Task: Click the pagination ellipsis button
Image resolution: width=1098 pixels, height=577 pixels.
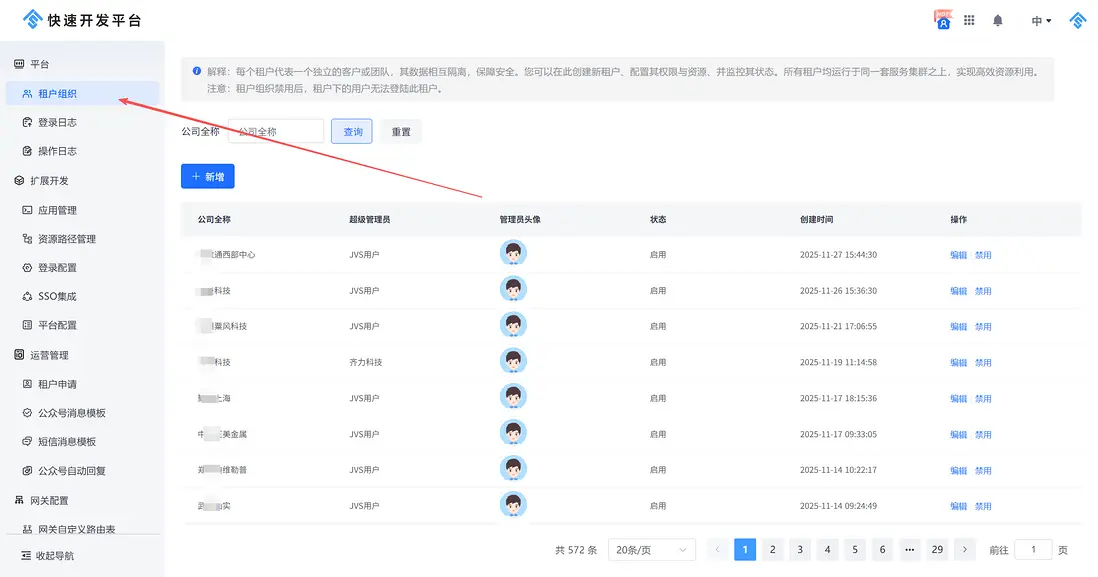Action: 910,550
